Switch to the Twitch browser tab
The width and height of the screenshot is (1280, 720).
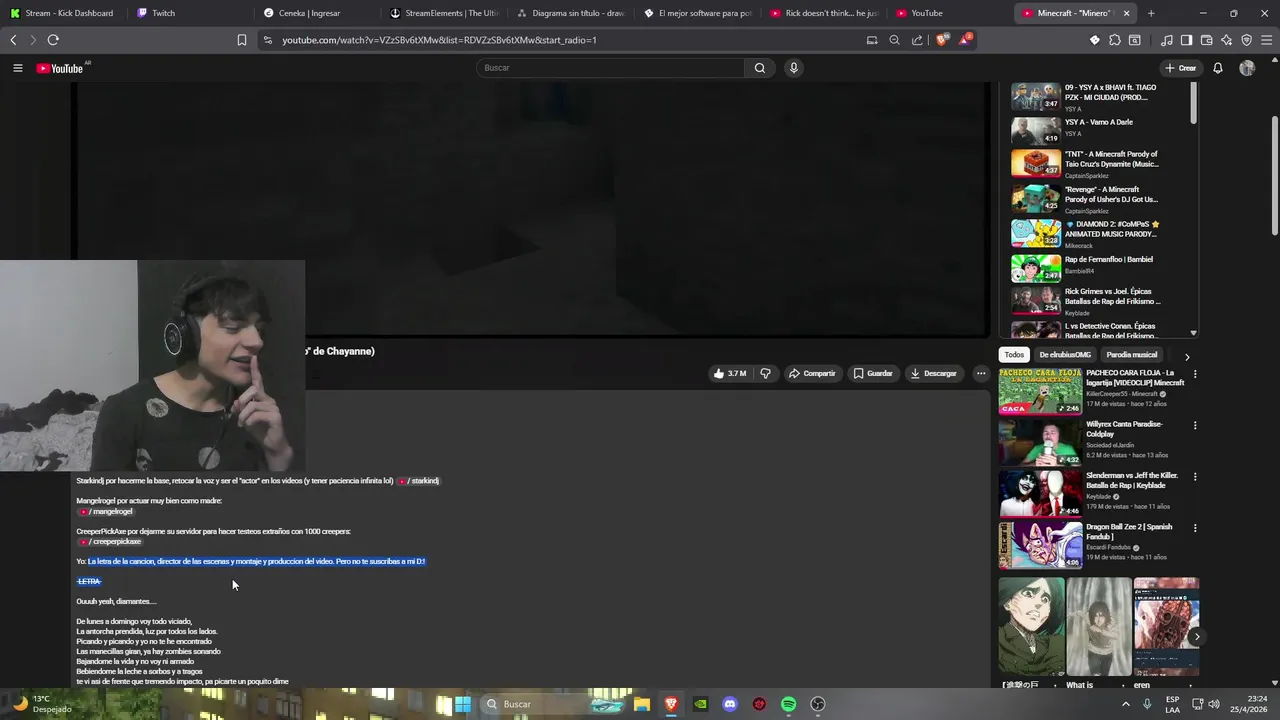pyautogui.click(x=188, y=13)
